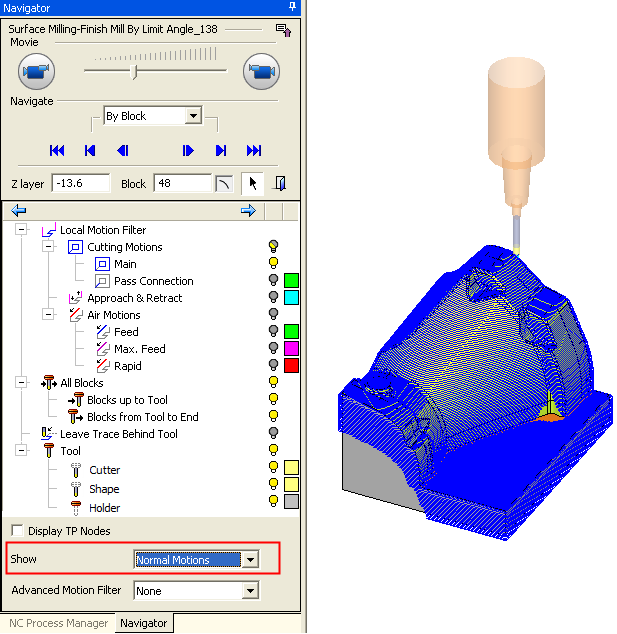Viewport: 617px width, 634px height.
Task: Click the pin icon in Navigator title
Action: (x=292, y=7)
